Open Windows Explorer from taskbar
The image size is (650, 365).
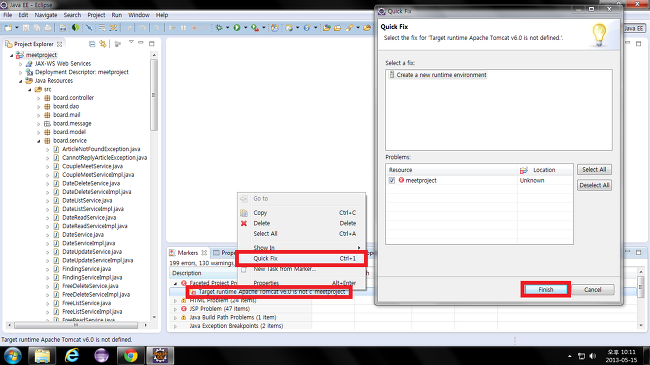click(42, 356)
